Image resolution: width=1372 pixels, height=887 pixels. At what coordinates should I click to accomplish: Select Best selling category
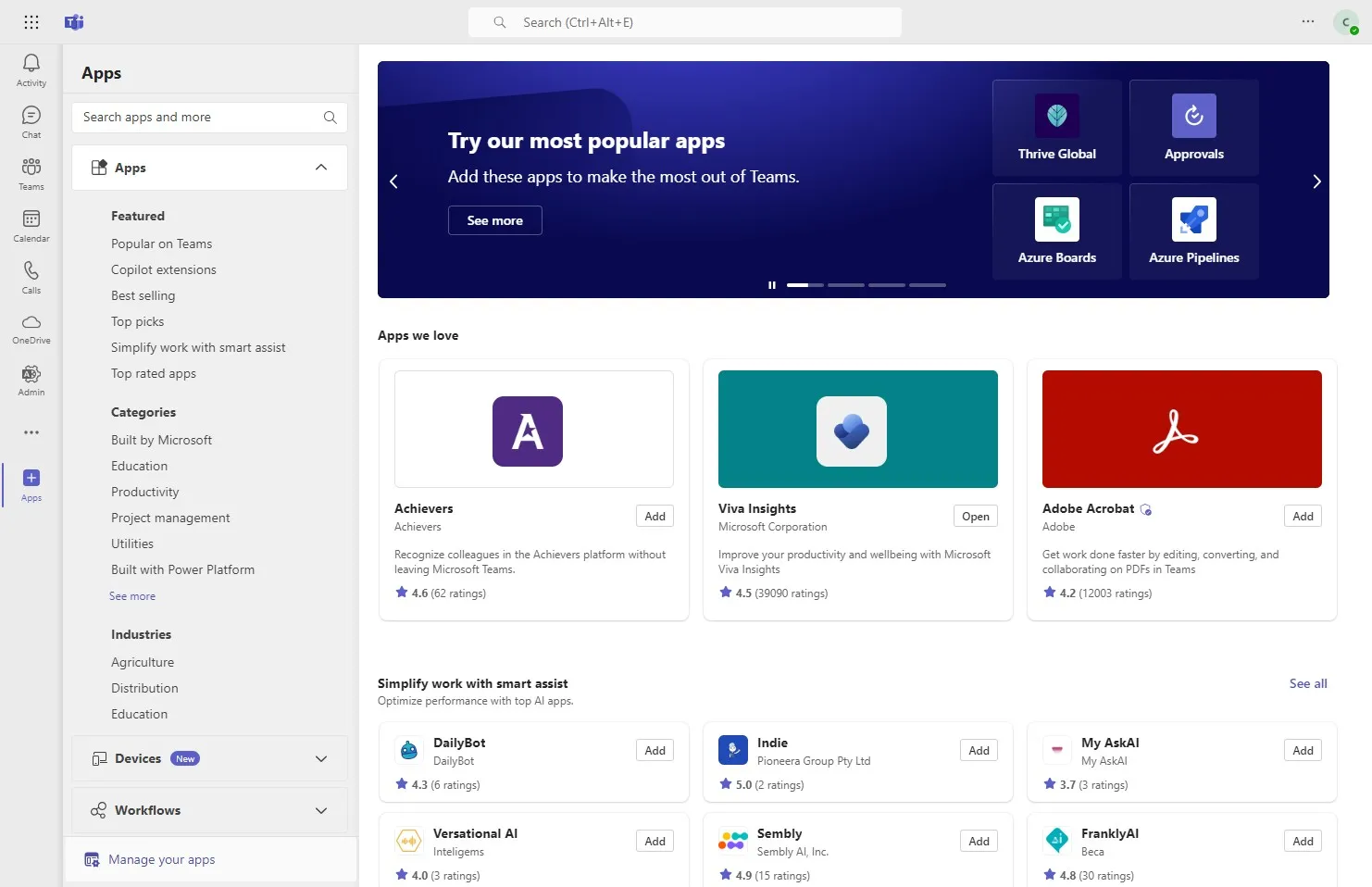click(x=143, y=295)
